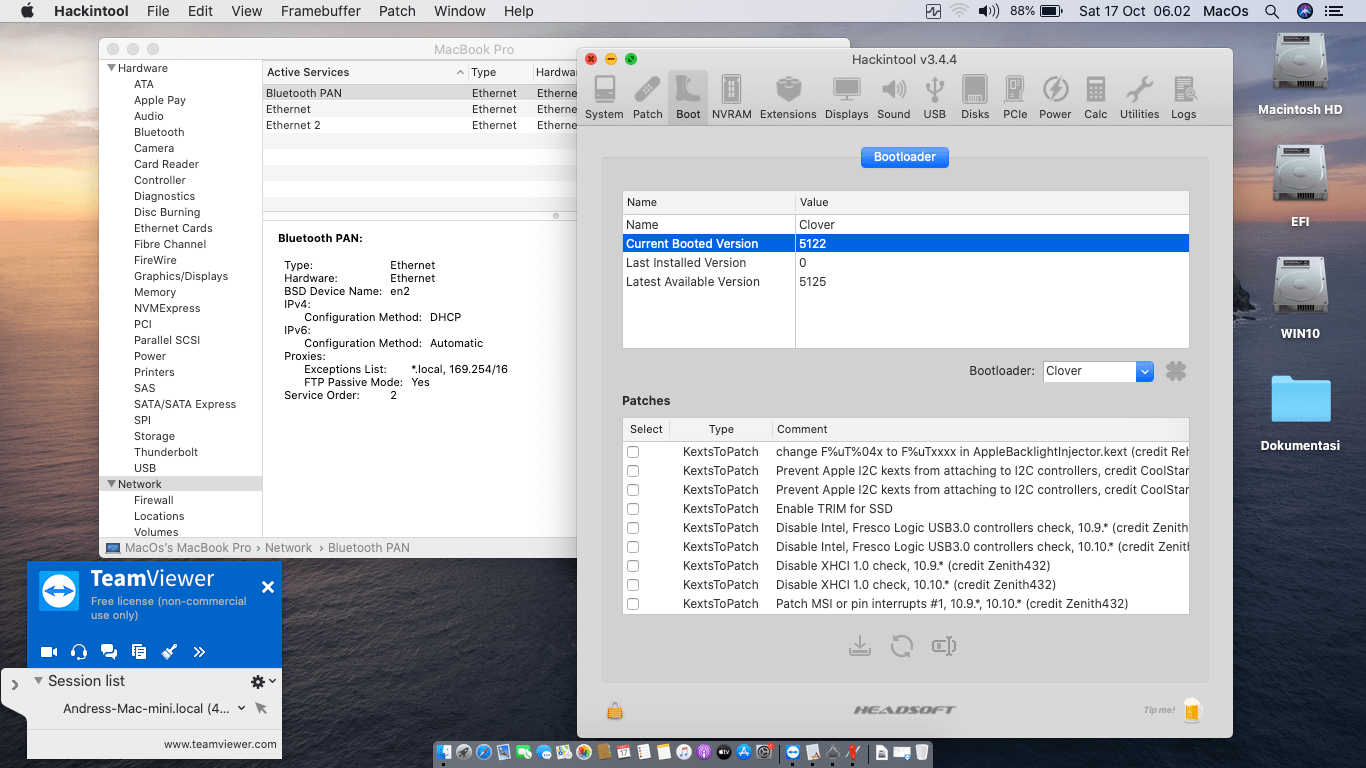Enable Disable XHCI 1.0 check, 10.10.* patch
Viewport: 1366px width, 768px height.
[633, 585]
